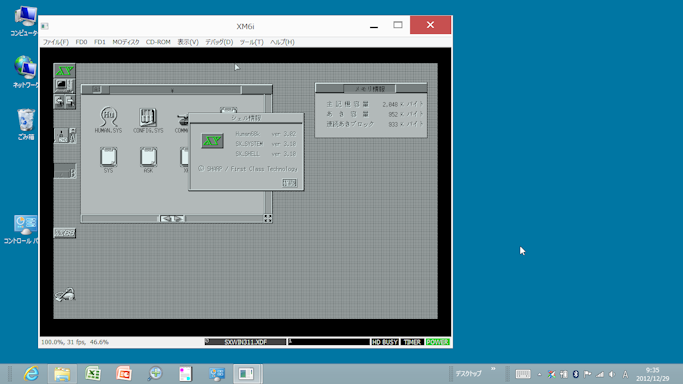Open the ファイル(F) menu

point(56,42)
